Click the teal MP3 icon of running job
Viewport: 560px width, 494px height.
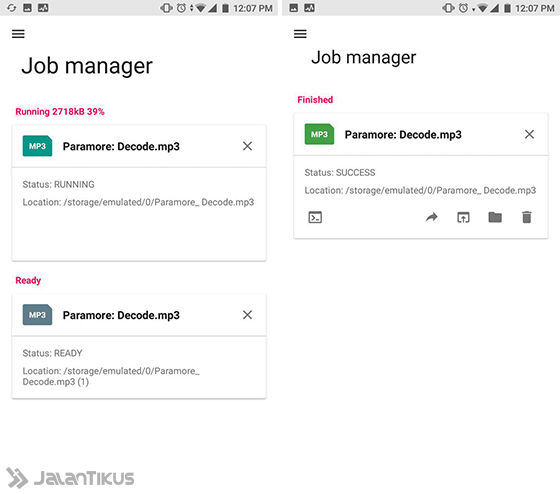pos(37,146)
